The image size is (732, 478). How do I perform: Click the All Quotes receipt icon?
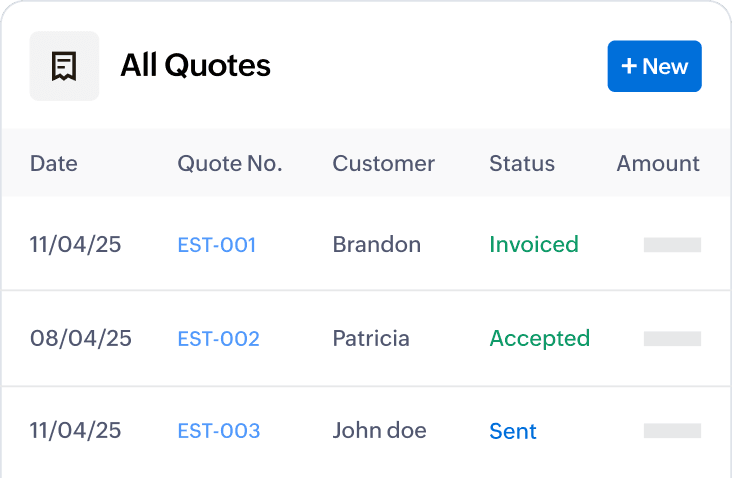(x=64, y=66)
